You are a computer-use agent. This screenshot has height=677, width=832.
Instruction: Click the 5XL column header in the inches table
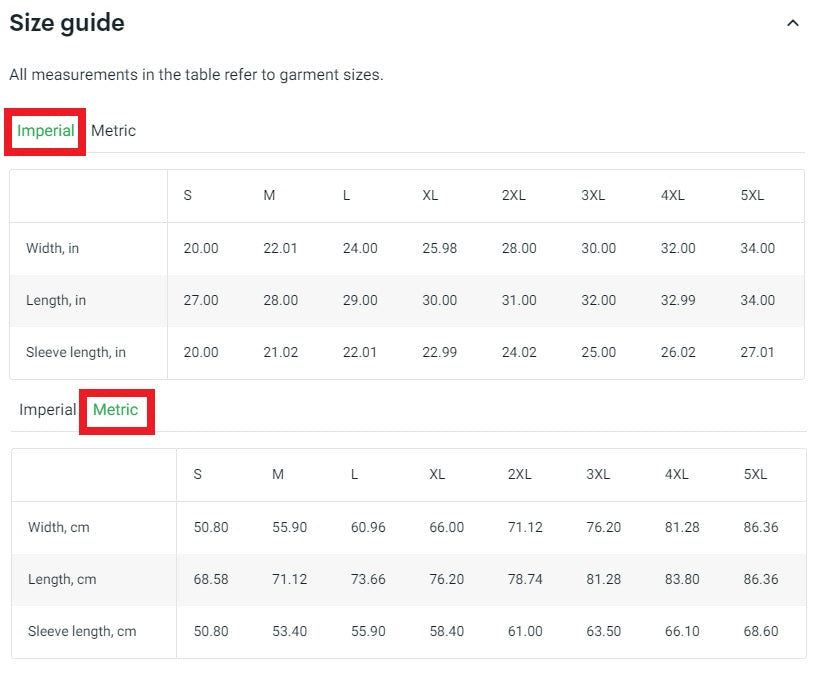pos(752,196)
